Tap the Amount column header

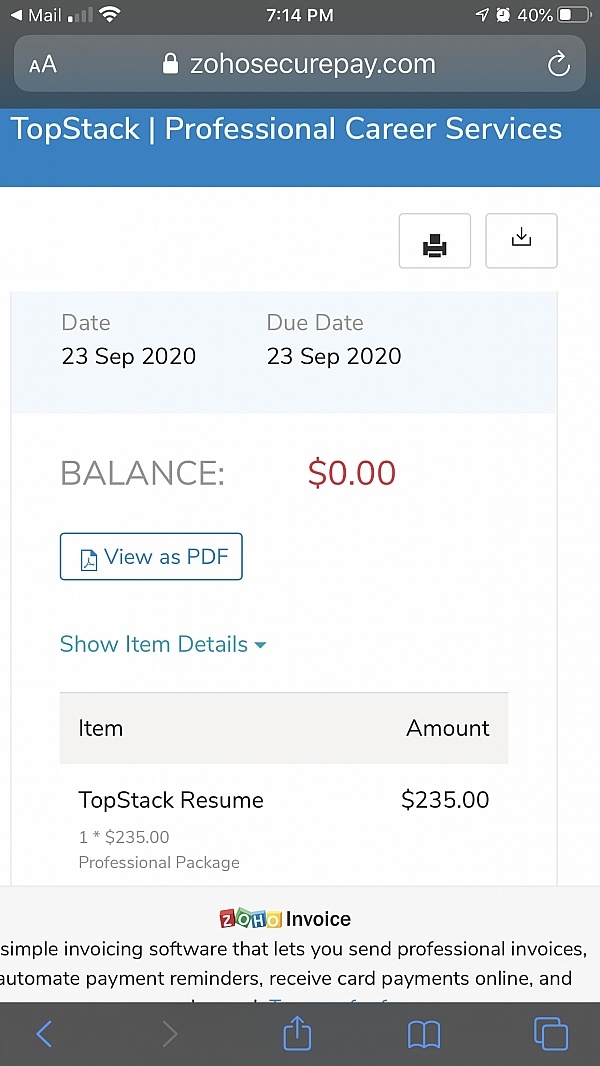[448, 728]
